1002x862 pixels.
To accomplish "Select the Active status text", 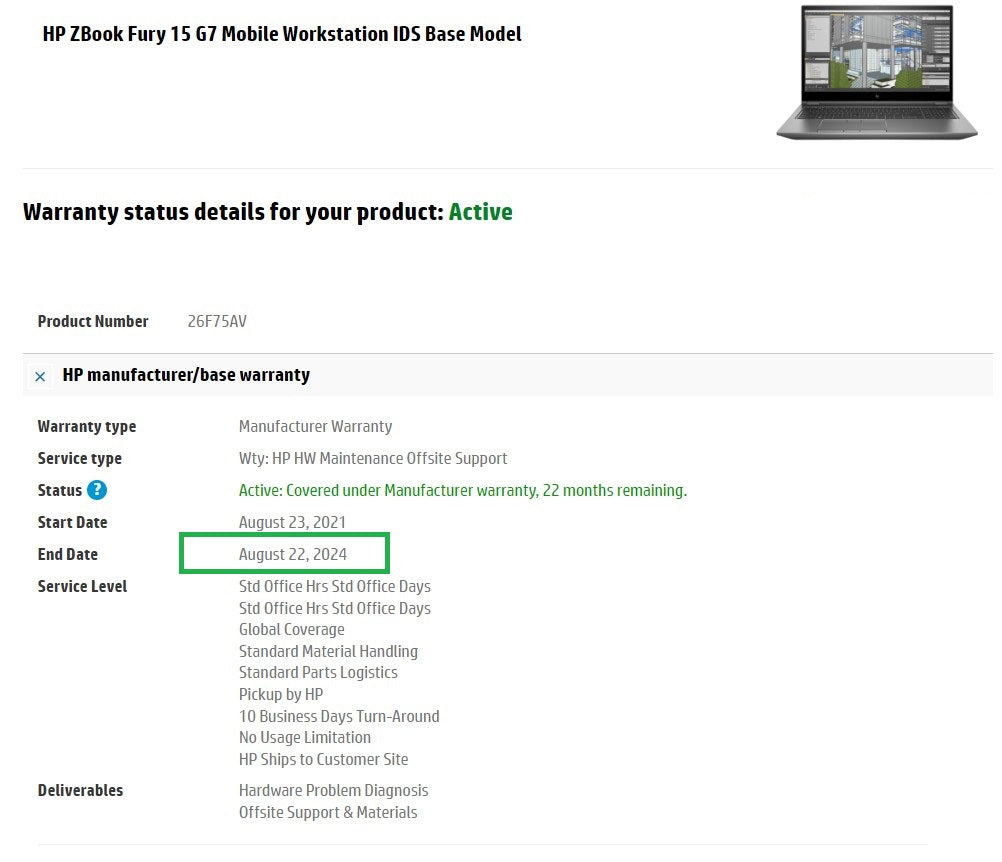I will click(x=480, y=212).
